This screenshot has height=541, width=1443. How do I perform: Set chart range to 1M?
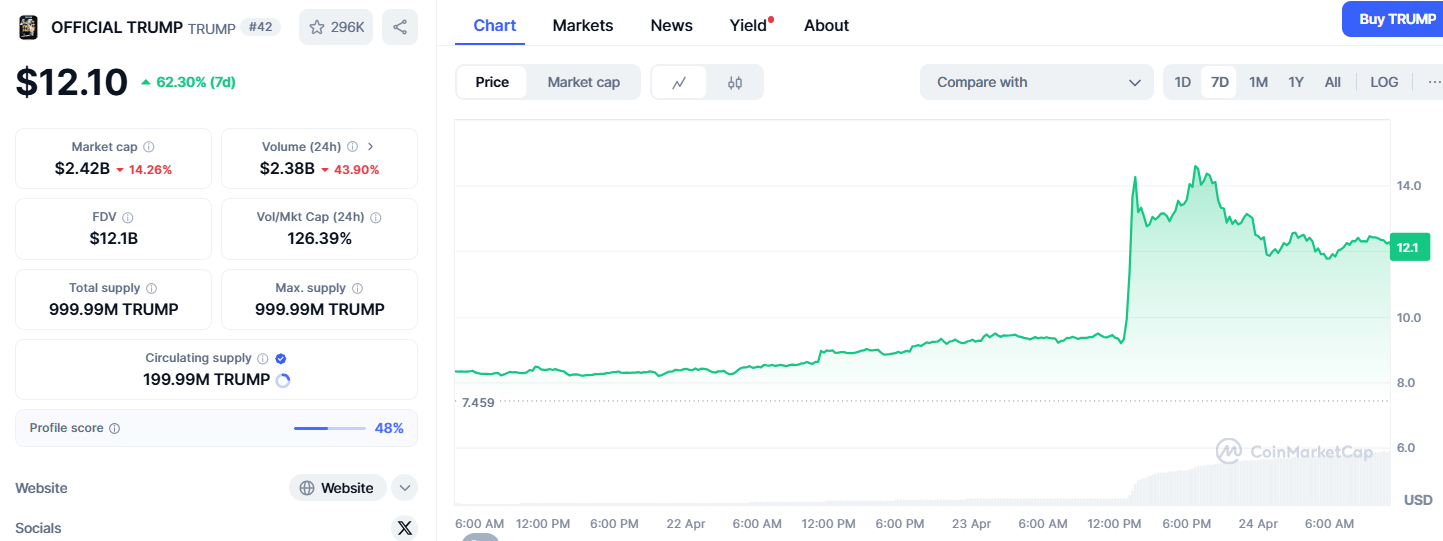1259,82
